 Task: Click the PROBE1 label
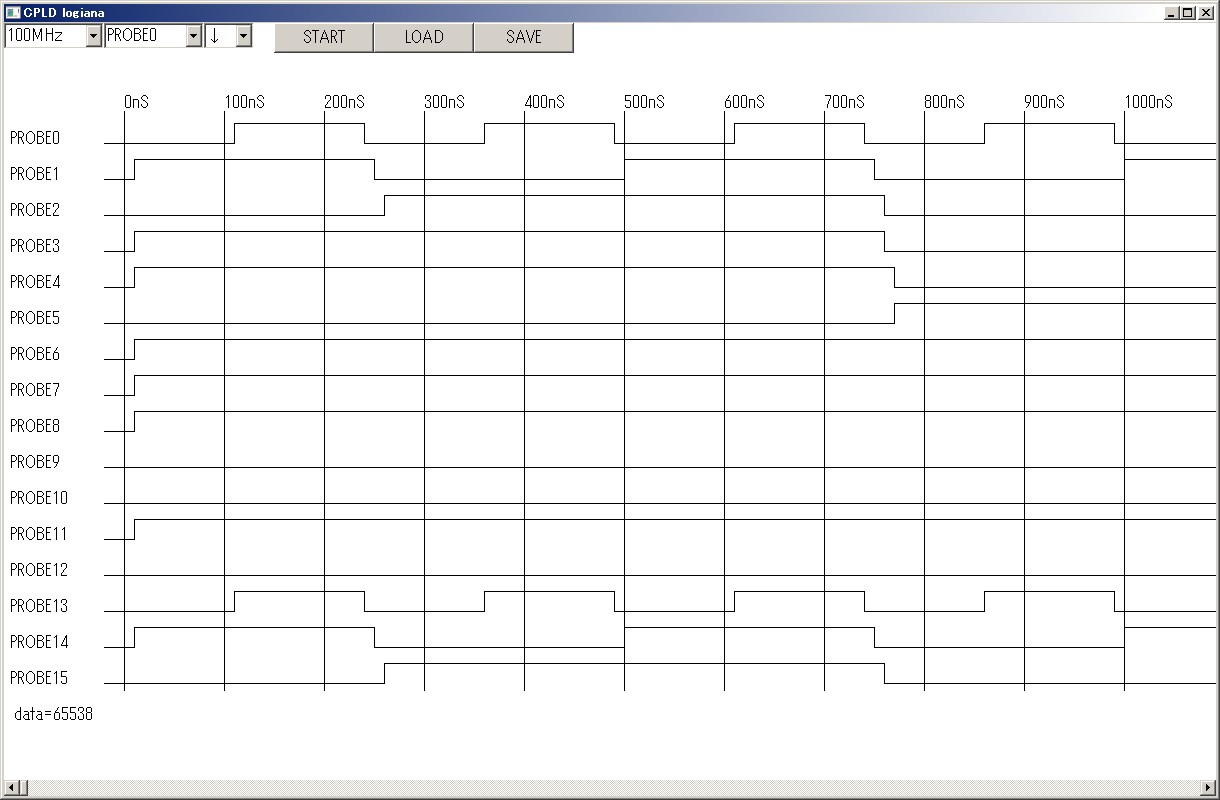click(x=35, y=174)
